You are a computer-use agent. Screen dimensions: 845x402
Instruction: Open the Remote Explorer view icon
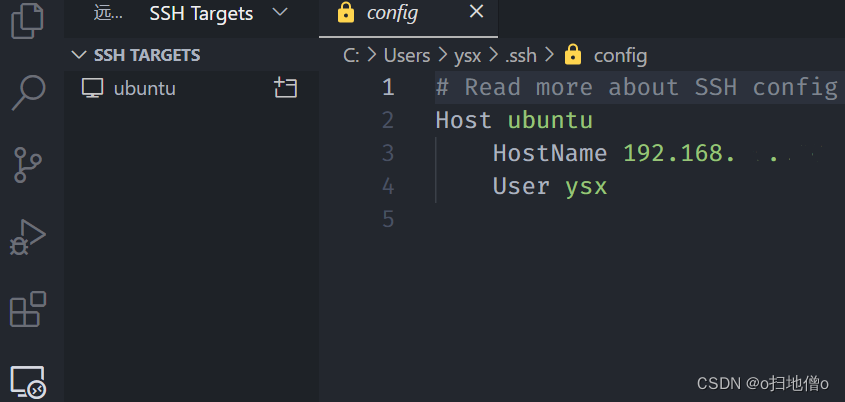[x=28, y=382]
